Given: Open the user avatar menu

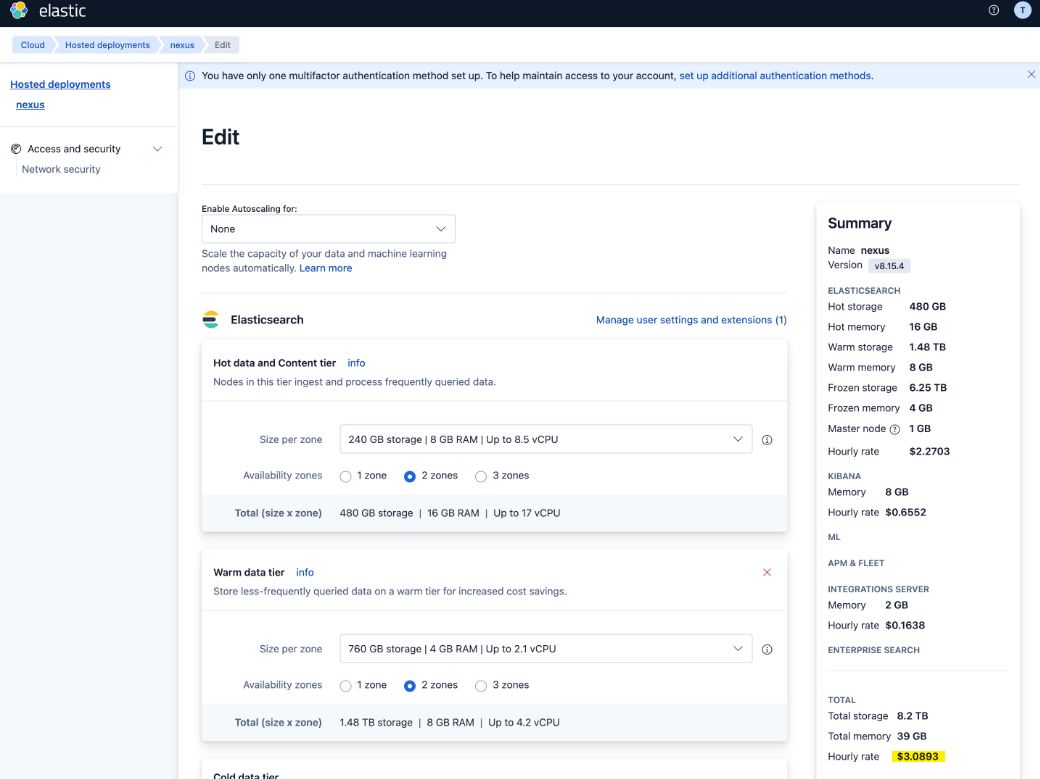Looking at the screenshot, I should pos(1022,11).
